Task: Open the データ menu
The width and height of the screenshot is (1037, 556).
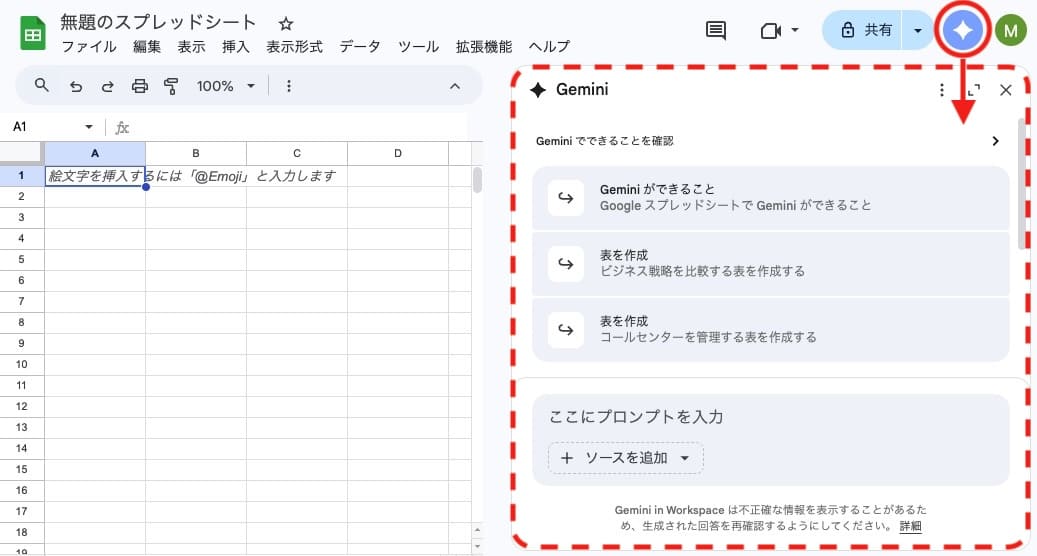Action: point(360,47)
